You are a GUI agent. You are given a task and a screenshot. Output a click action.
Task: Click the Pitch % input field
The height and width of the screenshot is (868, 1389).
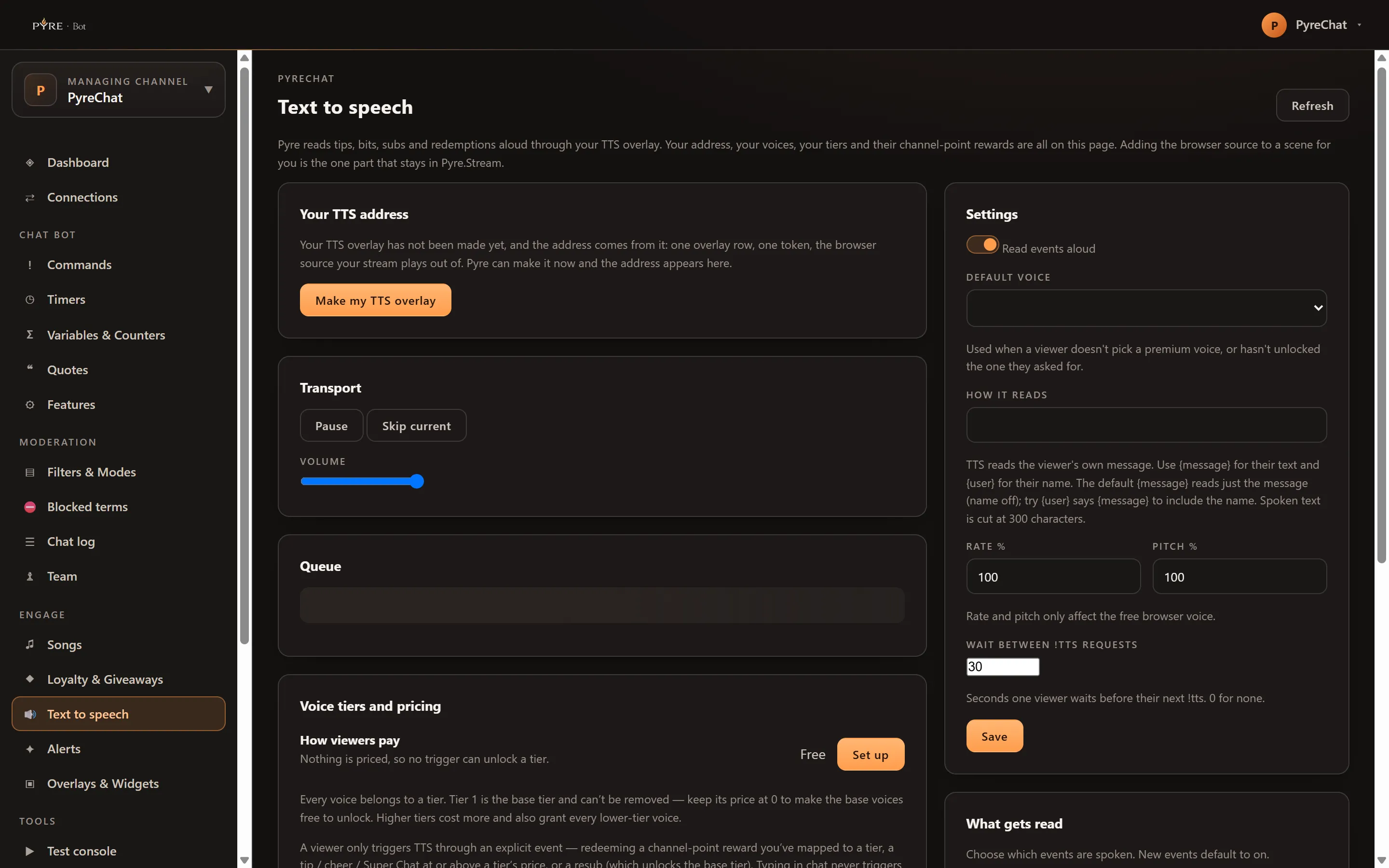click(1239, 577)
